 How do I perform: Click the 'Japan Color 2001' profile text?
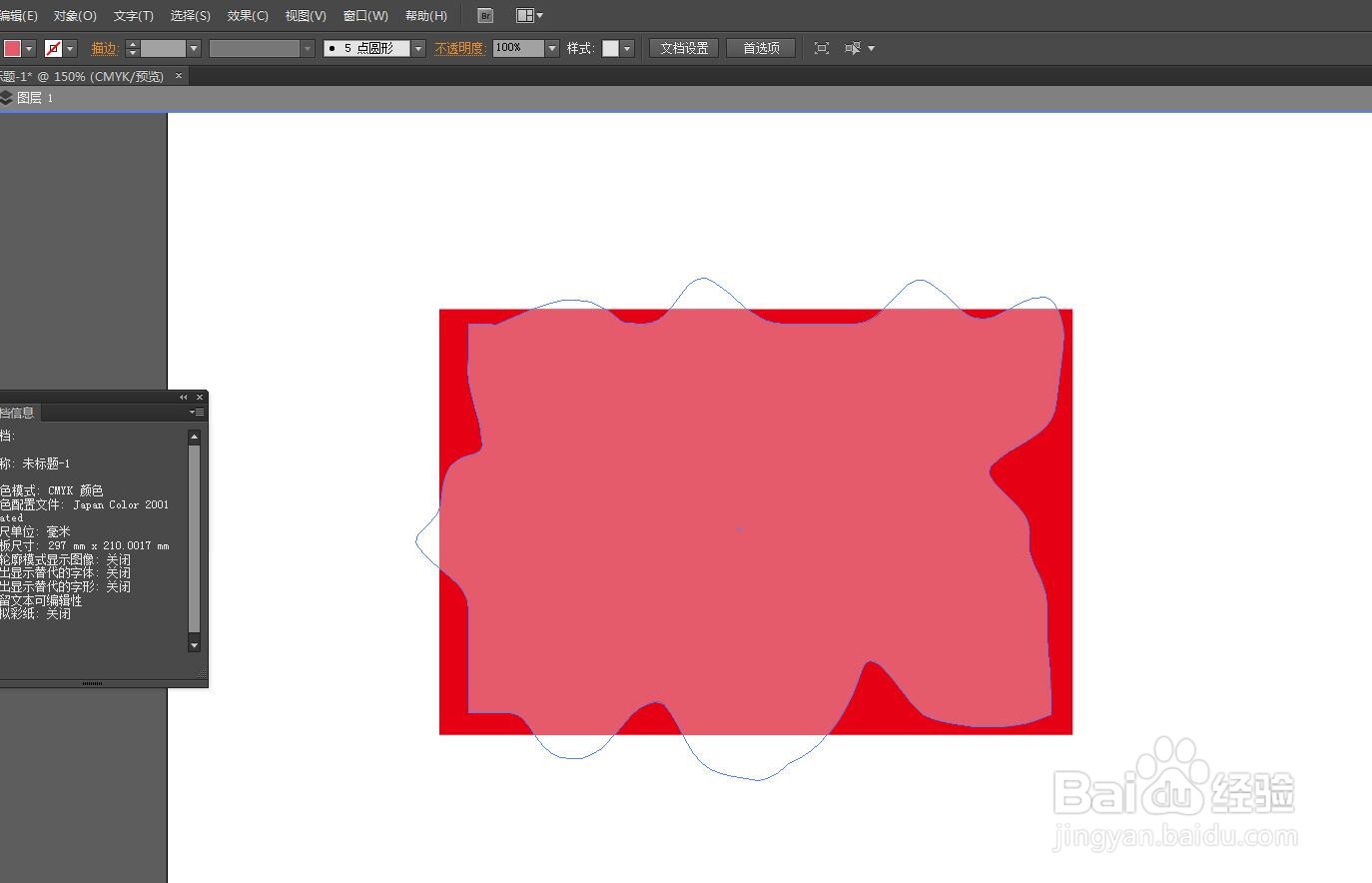[121, 504]
